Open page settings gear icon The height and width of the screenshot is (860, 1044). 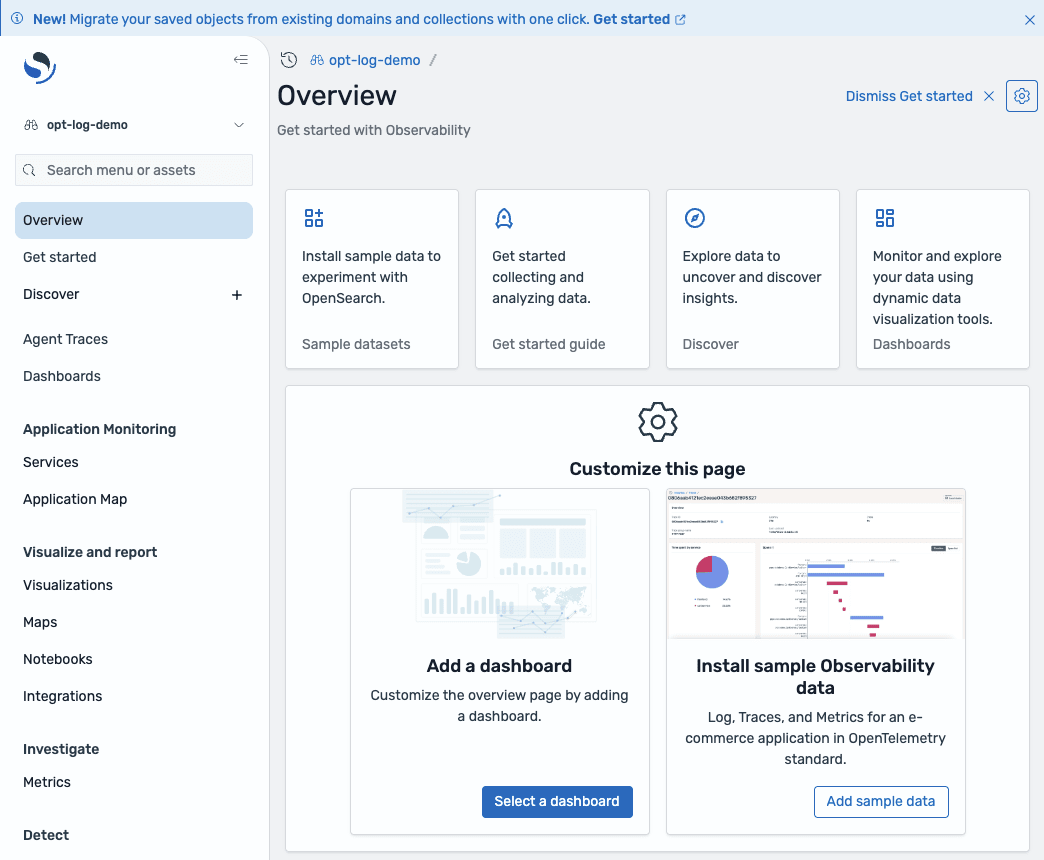[x=1021, y=96]
